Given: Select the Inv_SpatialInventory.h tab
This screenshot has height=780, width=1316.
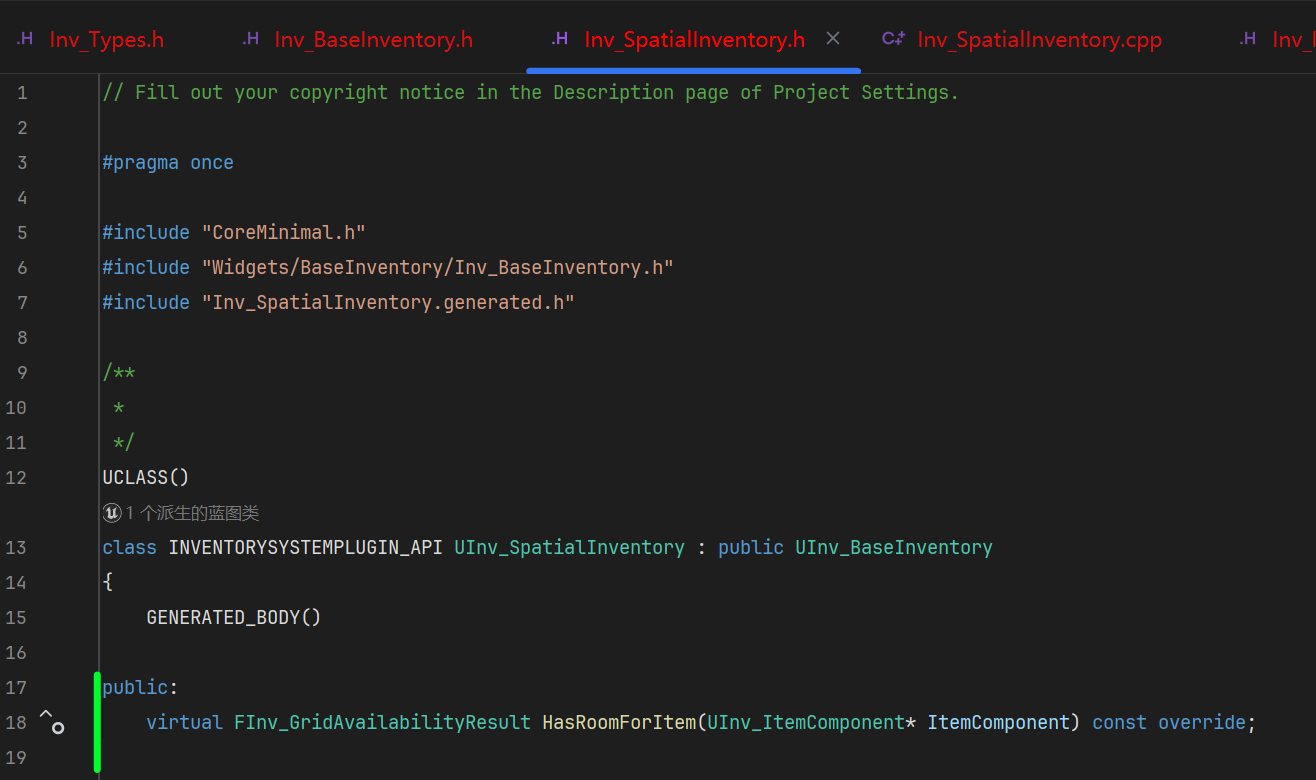Looking at the screenshot, I should 694,40.
